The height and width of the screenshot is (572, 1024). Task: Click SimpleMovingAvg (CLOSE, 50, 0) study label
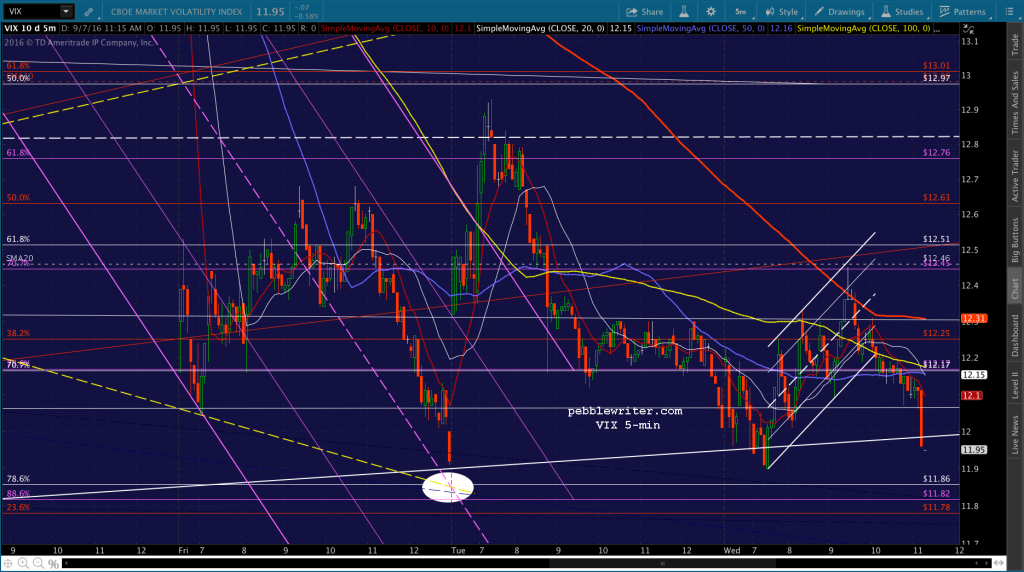701,29
